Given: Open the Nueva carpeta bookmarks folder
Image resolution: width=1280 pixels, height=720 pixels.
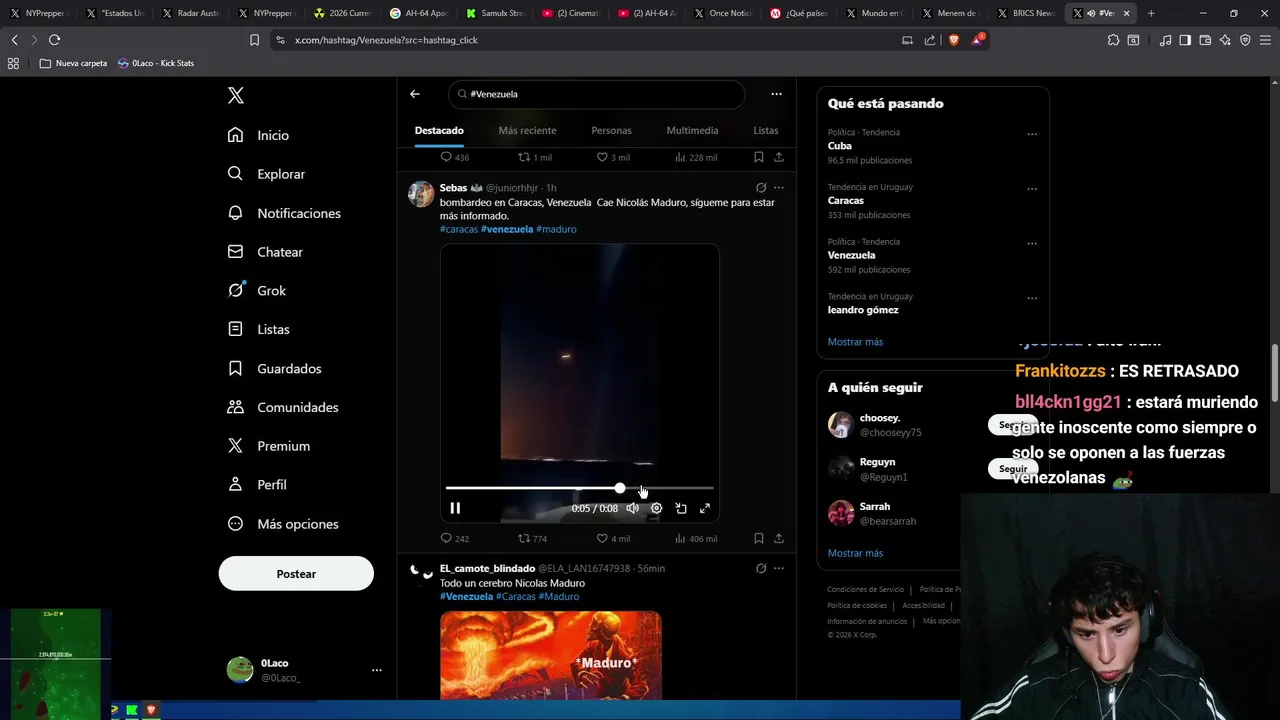Looking at the screenshot, I should [x=73, y=63].
